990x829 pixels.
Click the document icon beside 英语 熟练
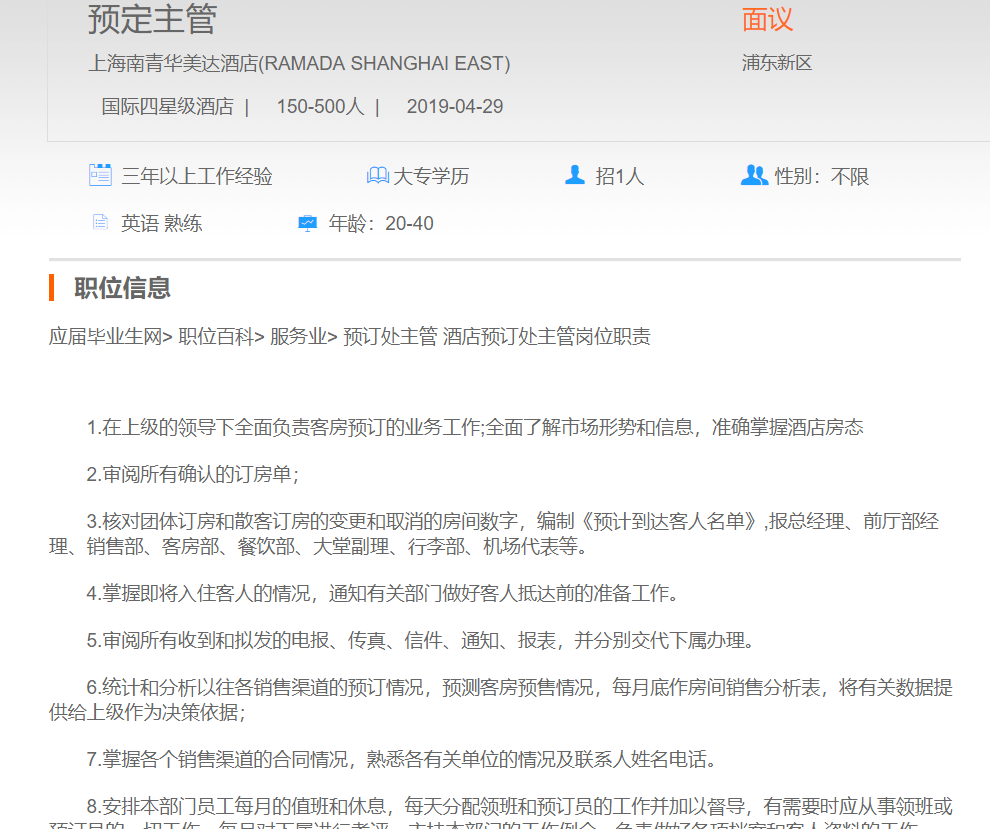[100, 222]
